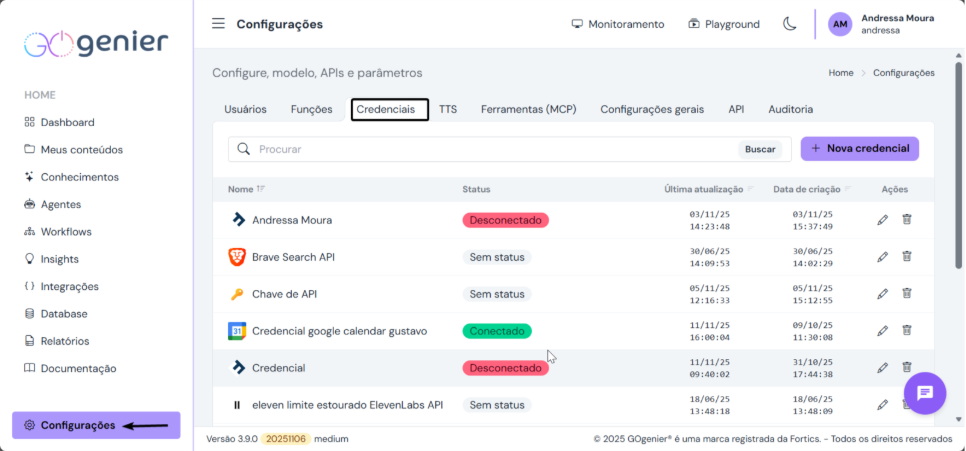Open Integrações in sidebar

click(x=61, y=286)
